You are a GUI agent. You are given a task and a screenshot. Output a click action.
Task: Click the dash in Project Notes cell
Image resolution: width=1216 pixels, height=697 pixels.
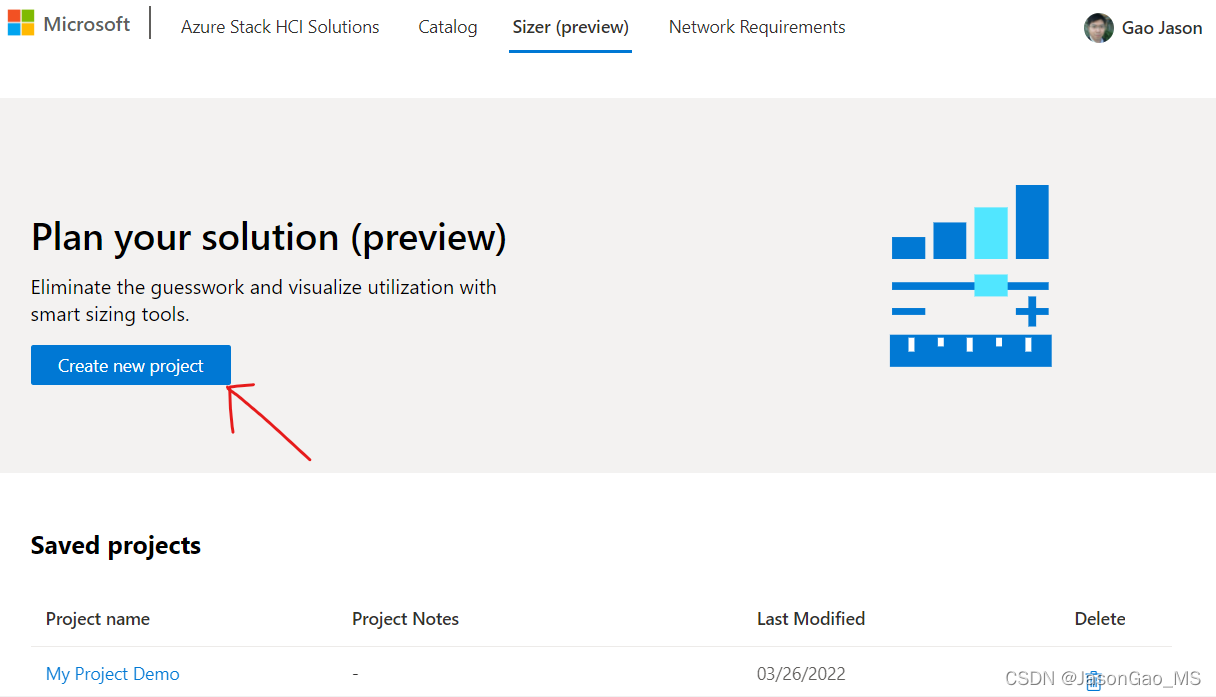pos(355,674)
